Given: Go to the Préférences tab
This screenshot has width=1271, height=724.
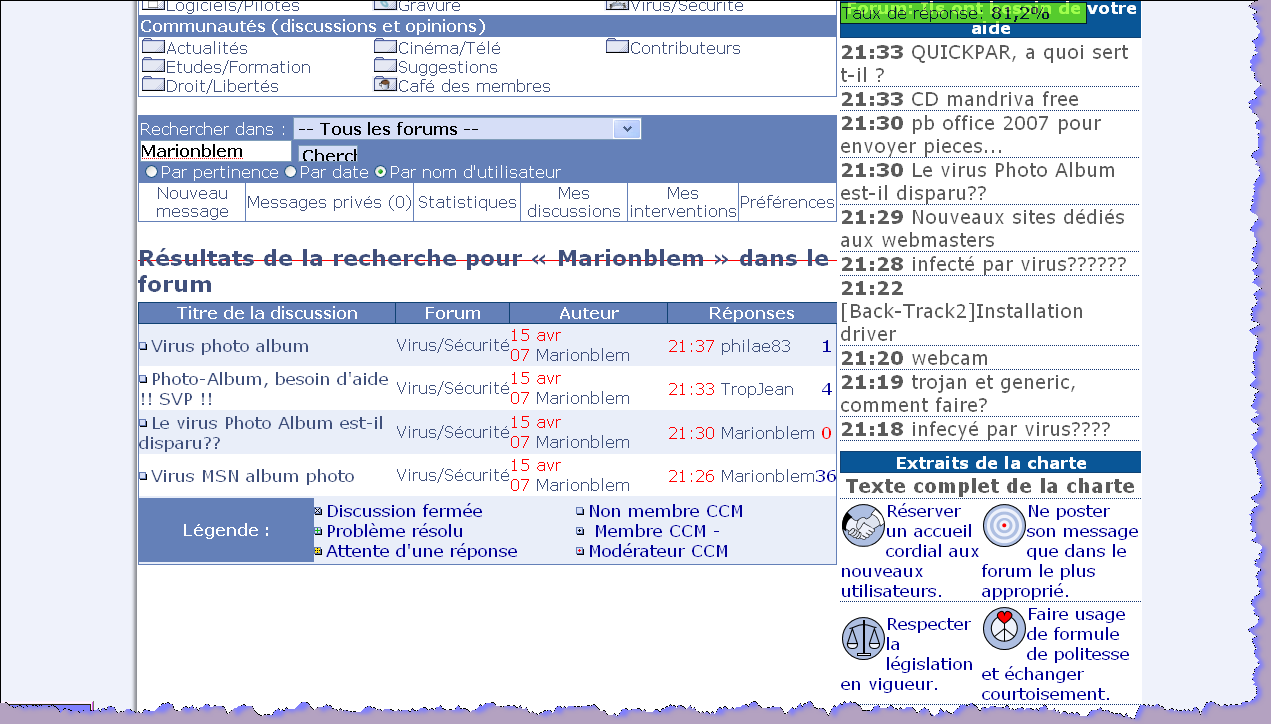Looking at the screenshot, I should pos(787,202).
